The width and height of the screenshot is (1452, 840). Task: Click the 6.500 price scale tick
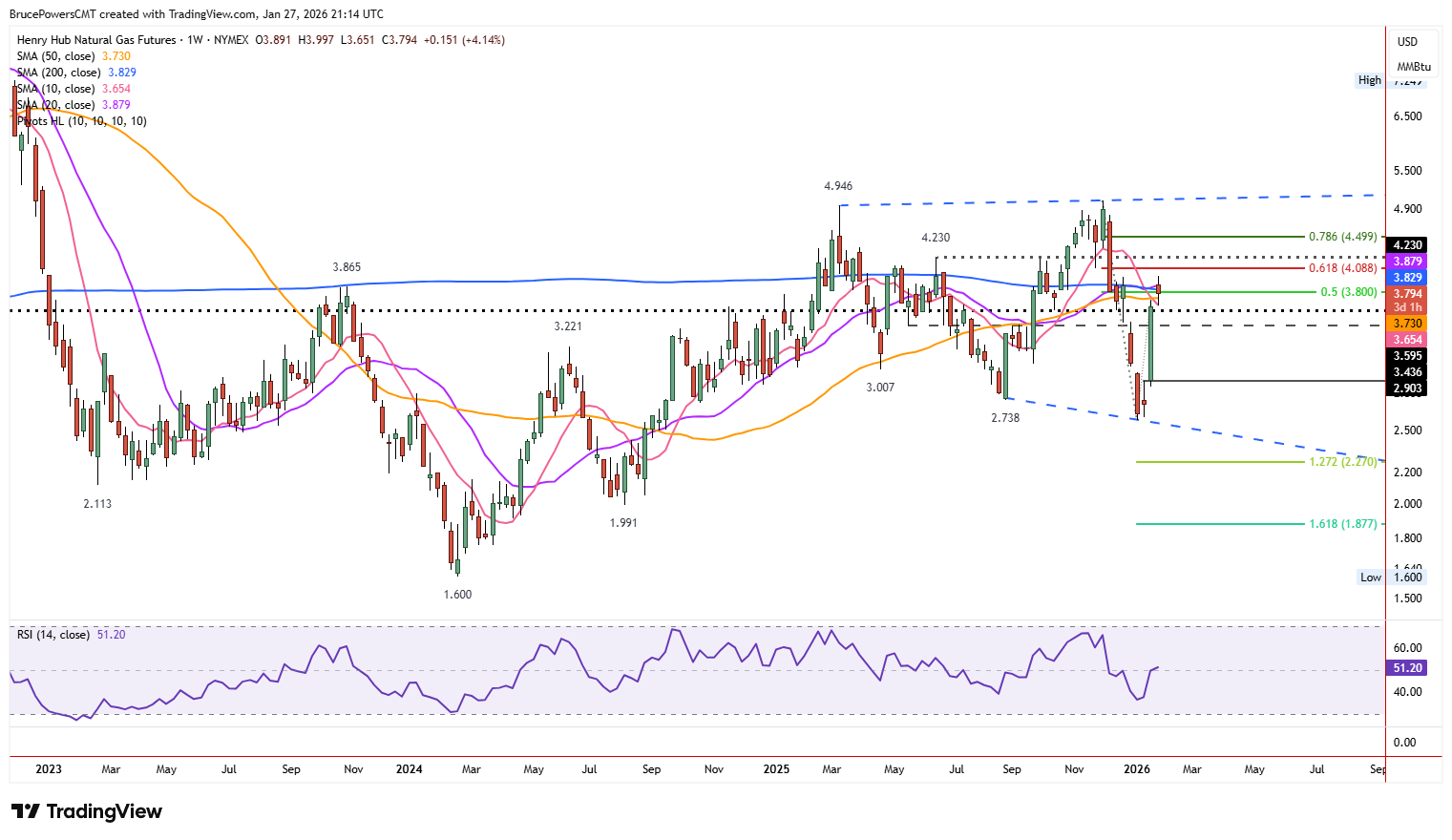click(1408, 116)
